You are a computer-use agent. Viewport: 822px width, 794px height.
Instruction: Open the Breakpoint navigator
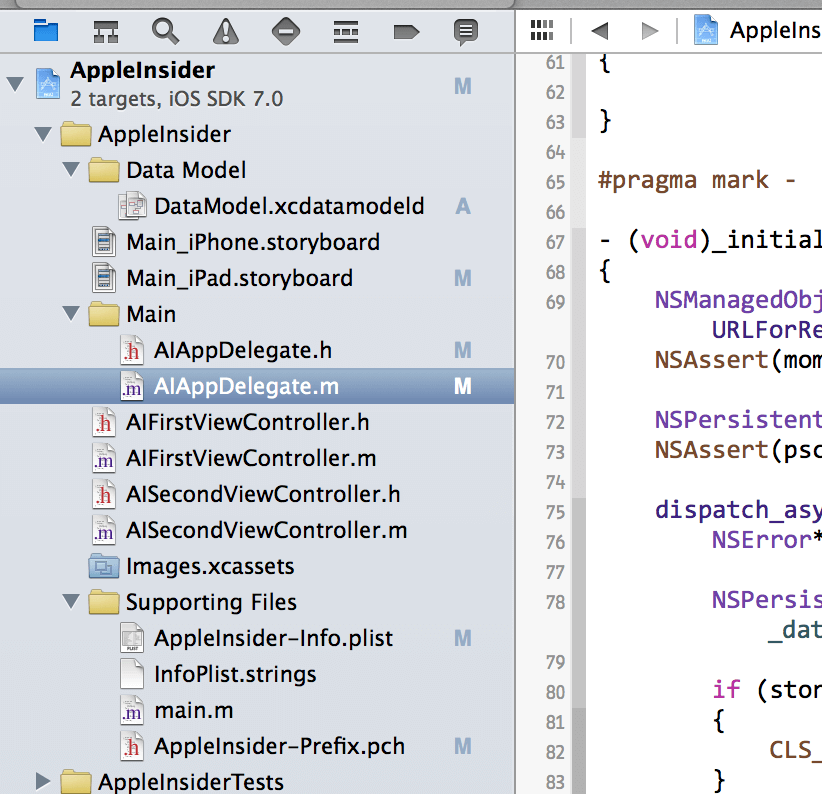coord(406,32)
